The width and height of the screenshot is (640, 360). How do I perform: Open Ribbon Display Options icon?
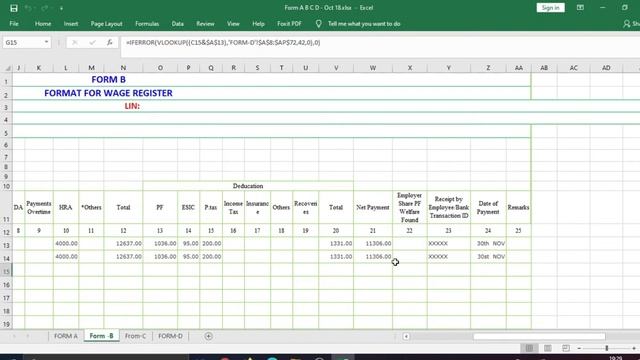[580, 8]
